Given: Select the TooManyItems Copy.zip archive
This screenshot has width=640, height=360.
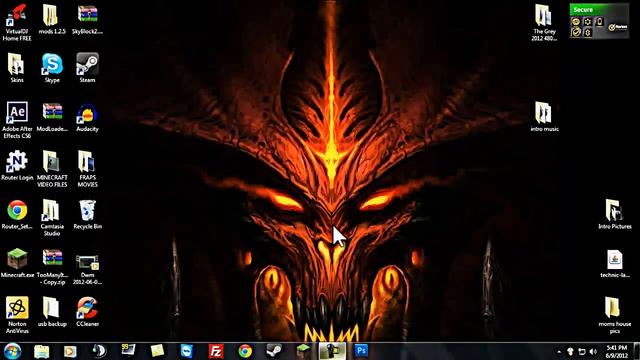Looking at the screenshot, I should [x=52, y=266].
